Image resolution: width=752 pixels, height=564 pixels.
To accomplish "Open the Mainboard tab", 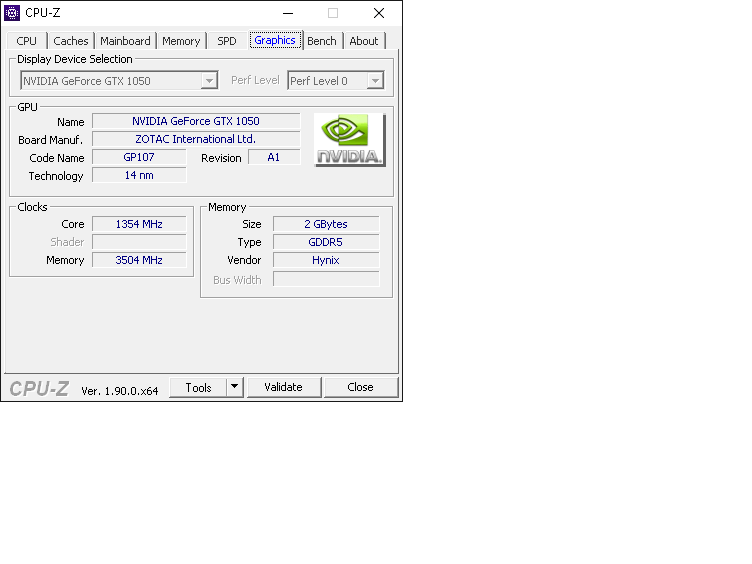I will coord(125,41).
